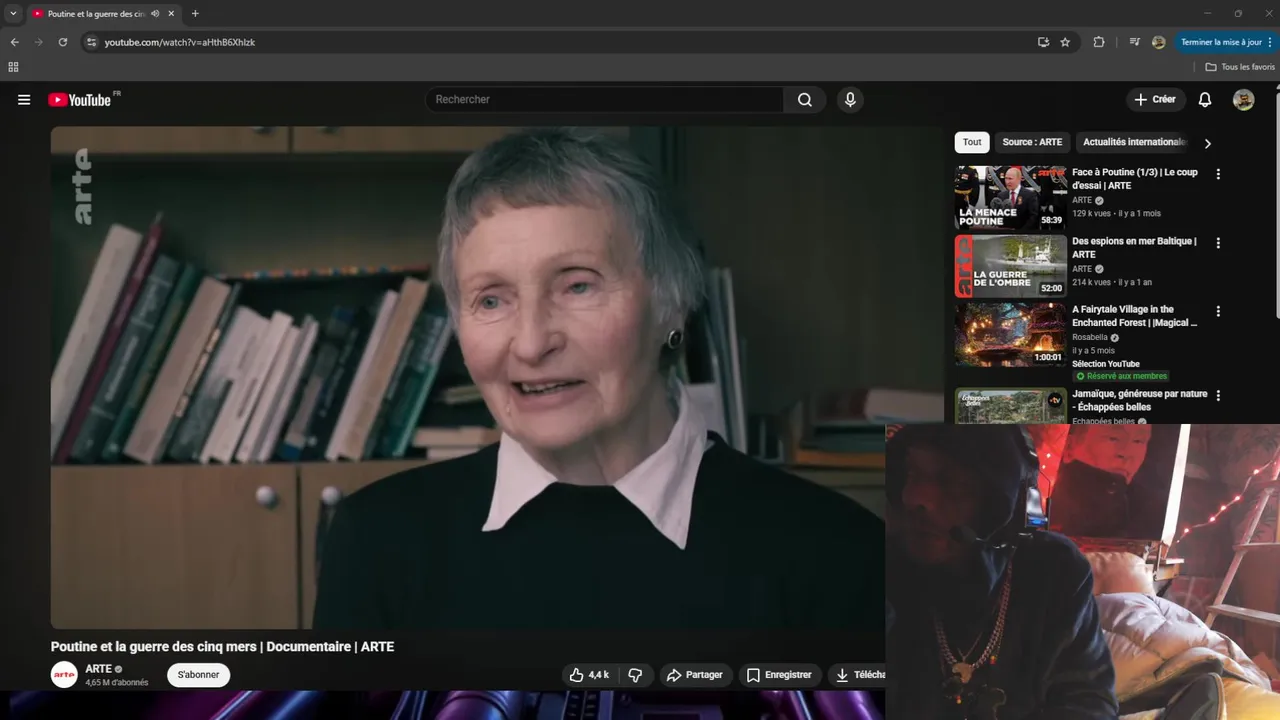This screenshot has width=1280, height=720.
Task: Go back in browser history
Action: tap(14, 42)
